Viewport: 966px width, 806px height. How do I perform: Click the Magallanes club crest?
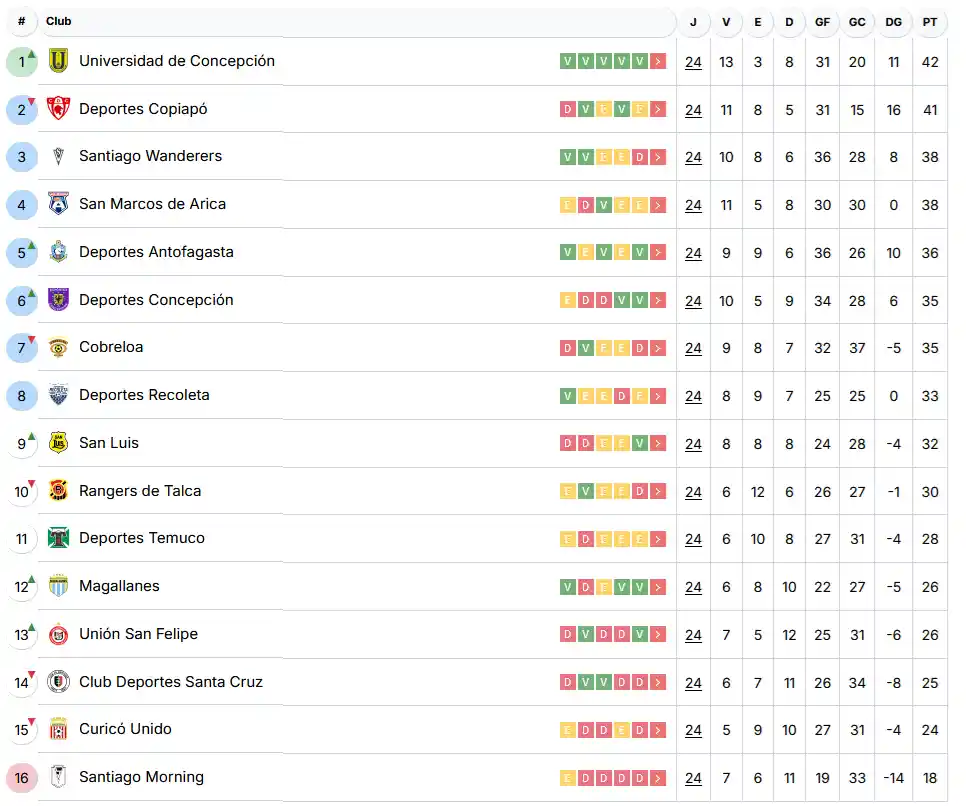pos(59,586)
